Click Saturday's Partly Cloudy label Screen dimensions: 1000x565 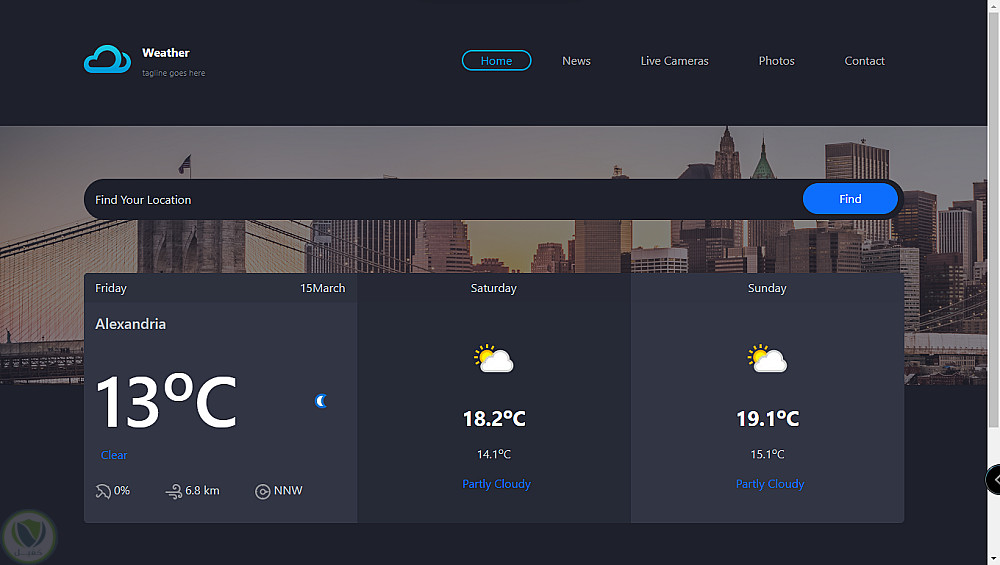[x=496, y=484]
